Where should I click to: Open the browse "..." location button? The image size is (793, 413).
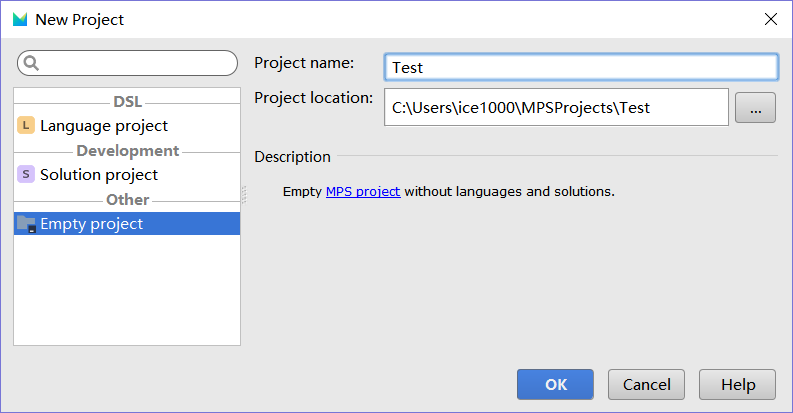point(755,108)
